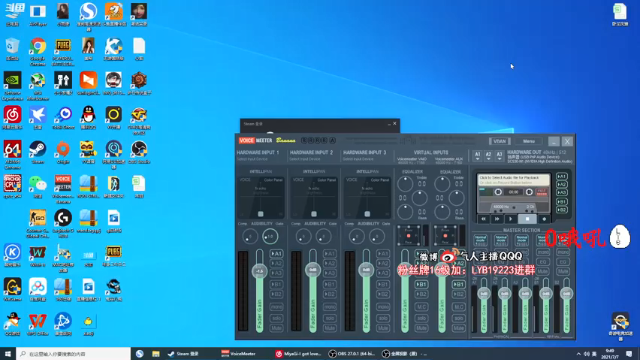This screenshot has width=640, height=360.
Task: Select Normal mode button on first master bus
Action: pos(480,240)
